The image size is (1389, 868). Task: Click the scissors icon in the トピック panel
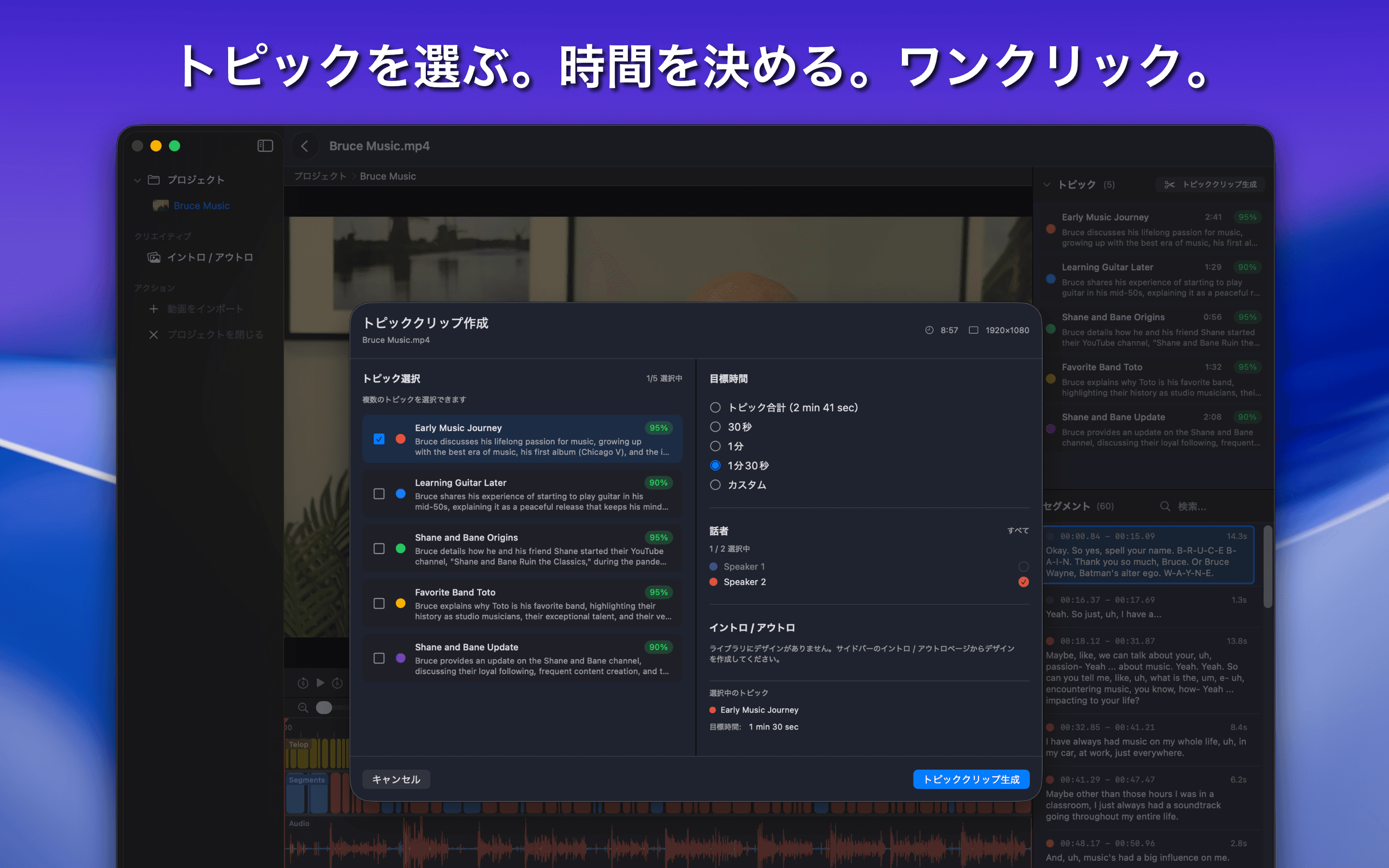point(1169,184)
